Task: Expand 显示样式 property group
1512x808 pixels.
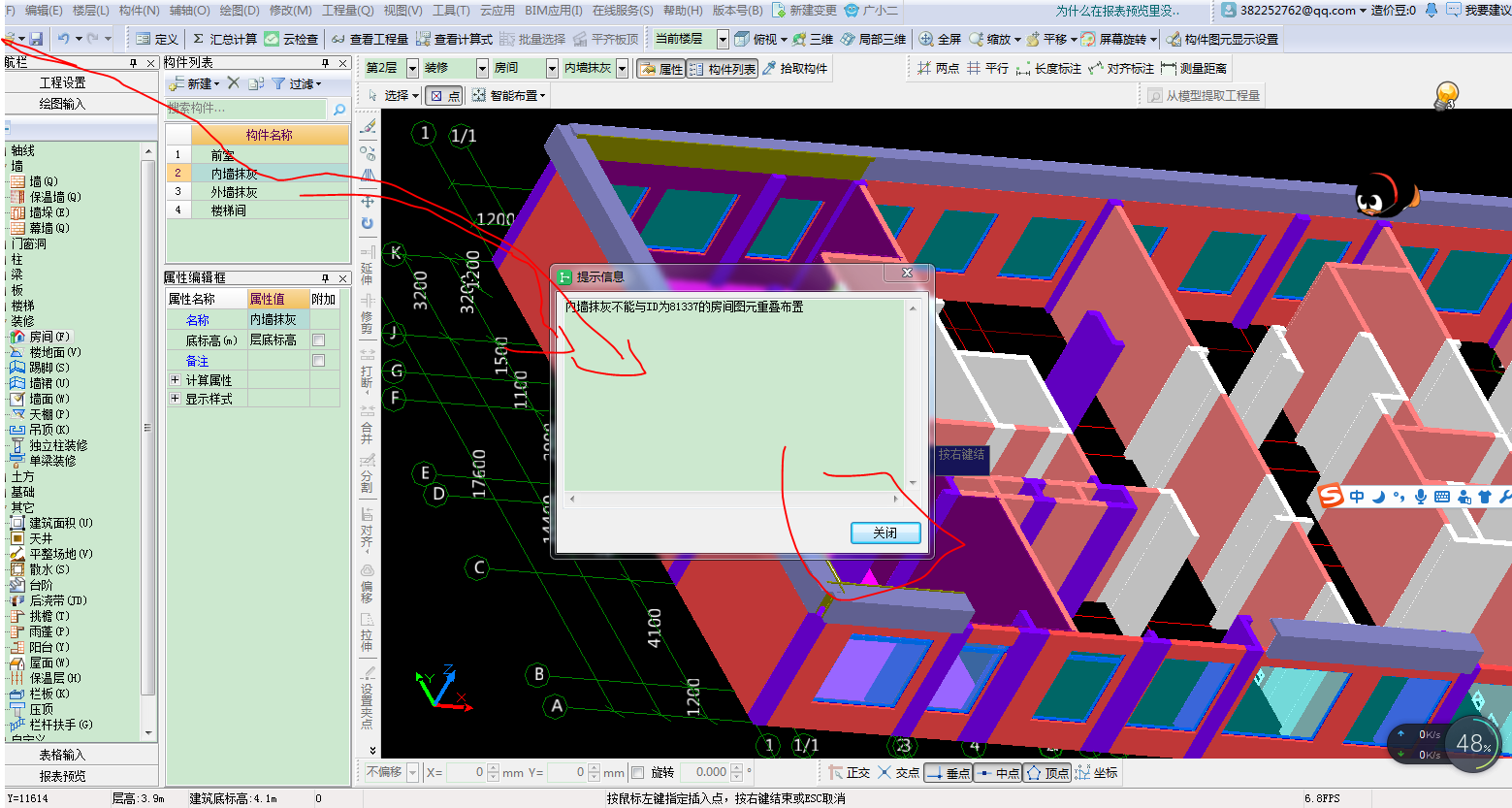Action: pyautogui.click(x=175, y=399)
